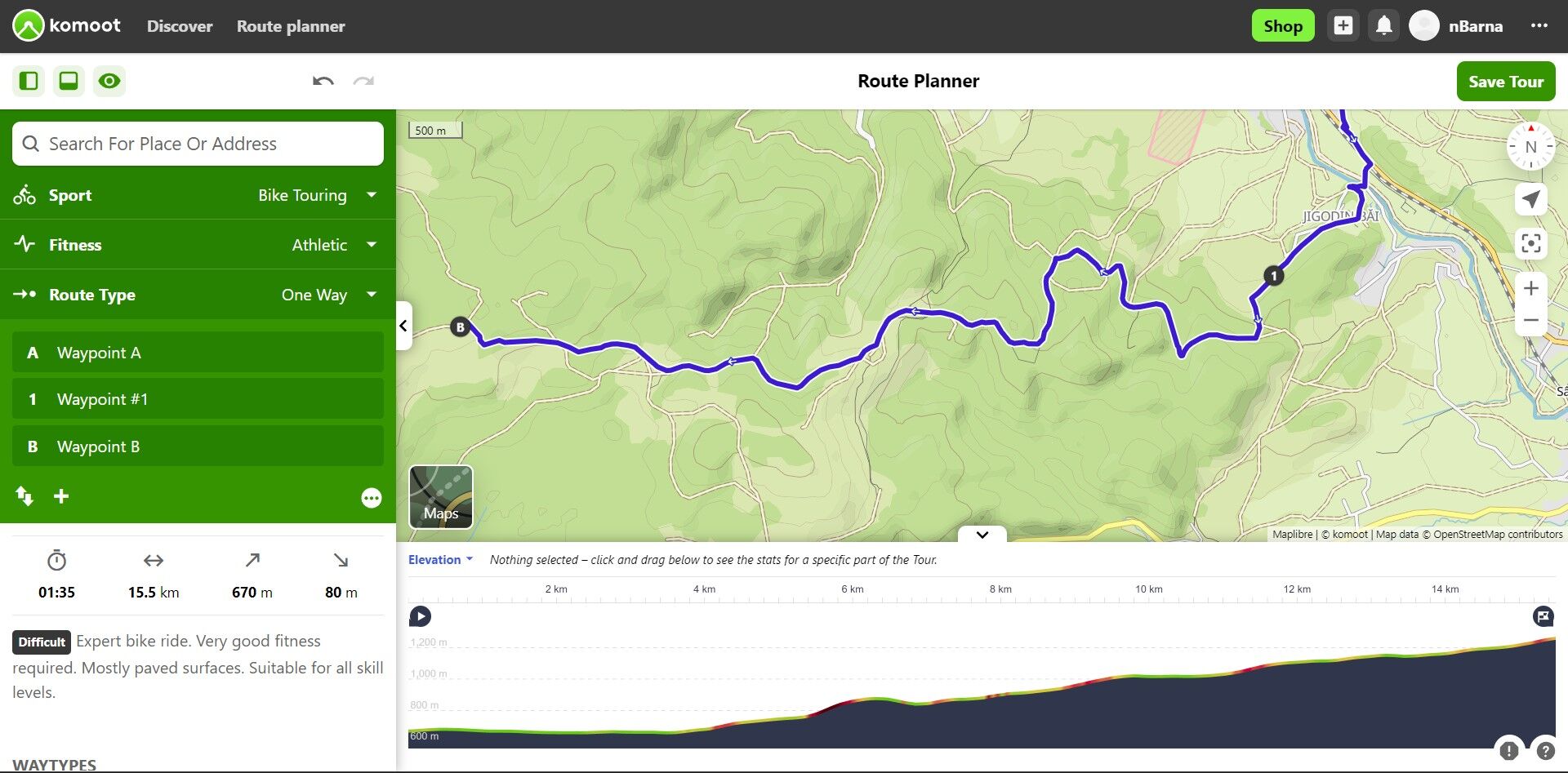
Task: Reset map orientation with compass icon
Action: coord(1530,147)
